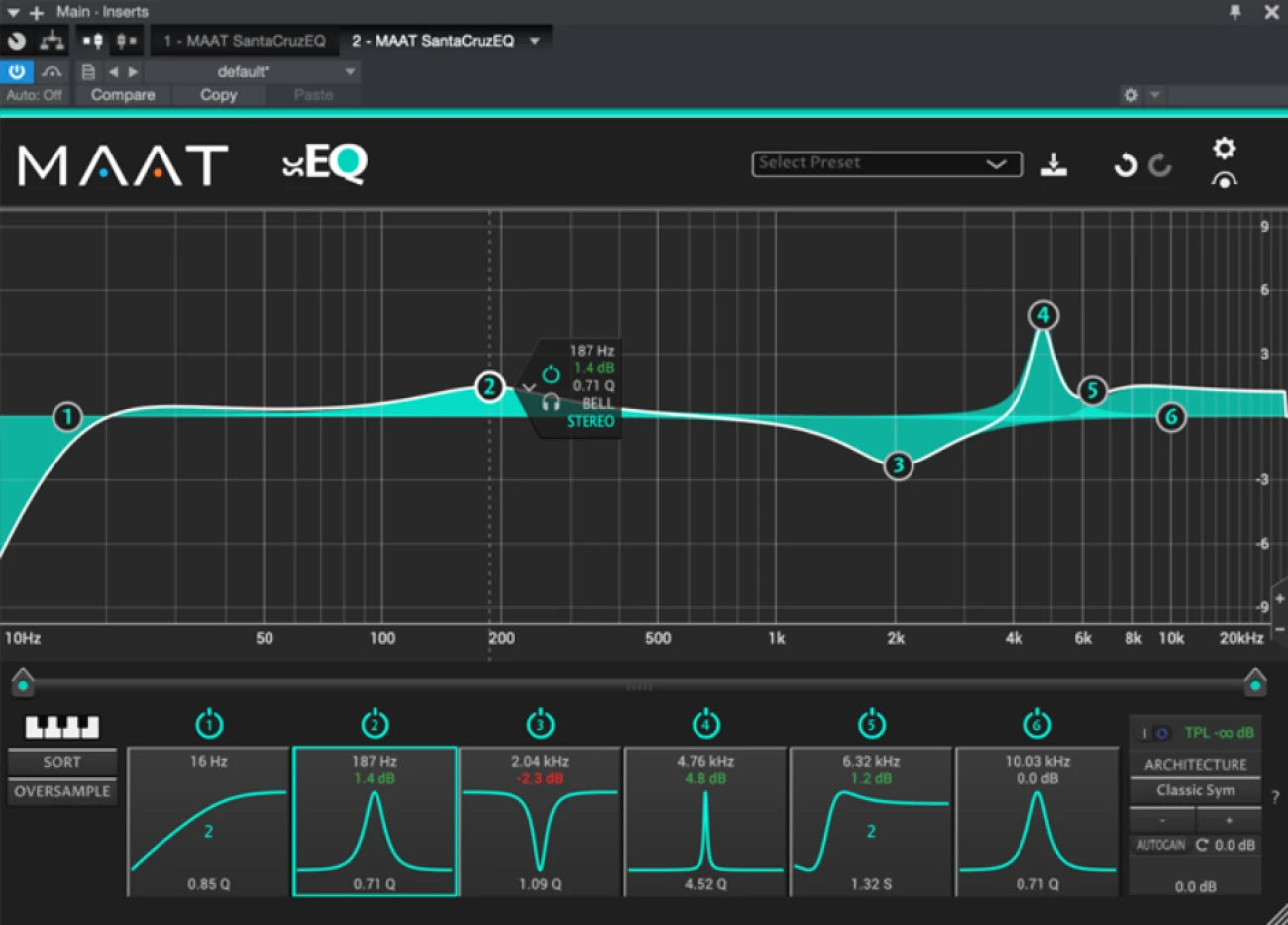Change the BELL filter type in popup

click(597, 403)
